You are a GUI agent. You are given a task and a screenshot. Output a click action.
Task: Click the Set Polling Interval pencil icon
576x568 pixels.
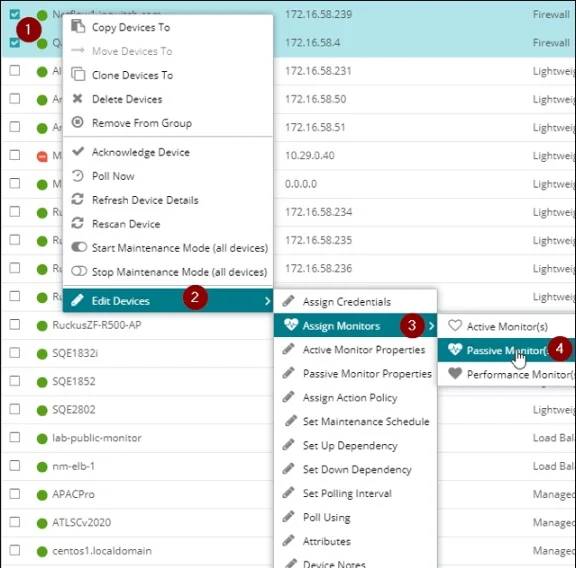(x=288, y=492)
